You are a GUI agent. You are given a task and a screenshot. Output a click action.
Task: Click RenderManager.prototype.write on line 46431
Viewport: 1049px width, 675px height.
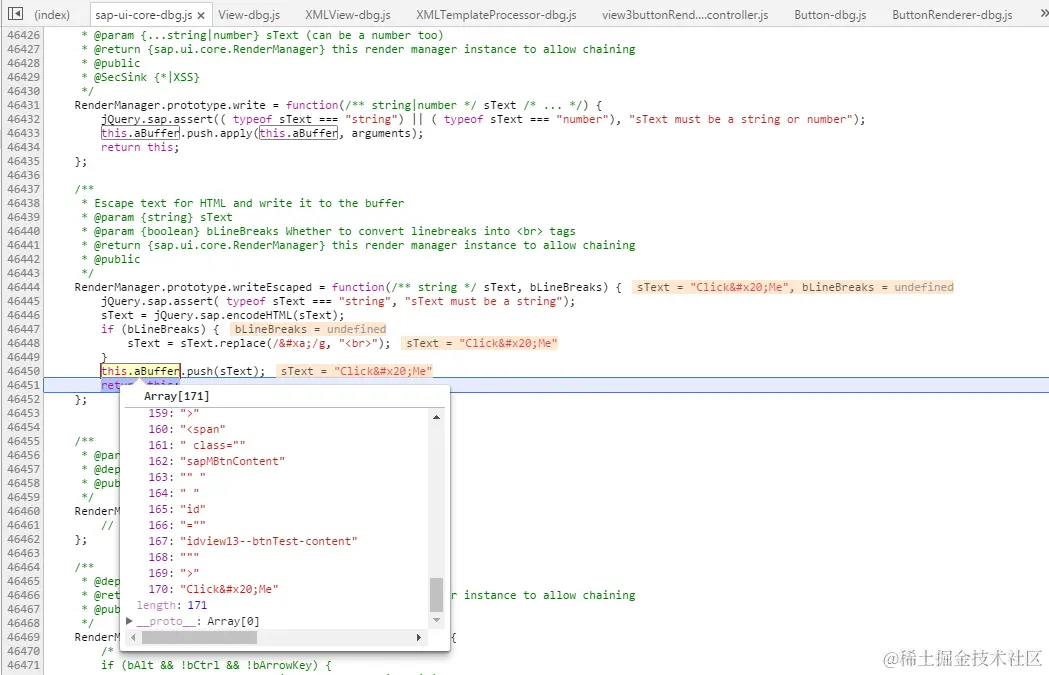coord(170,105)
